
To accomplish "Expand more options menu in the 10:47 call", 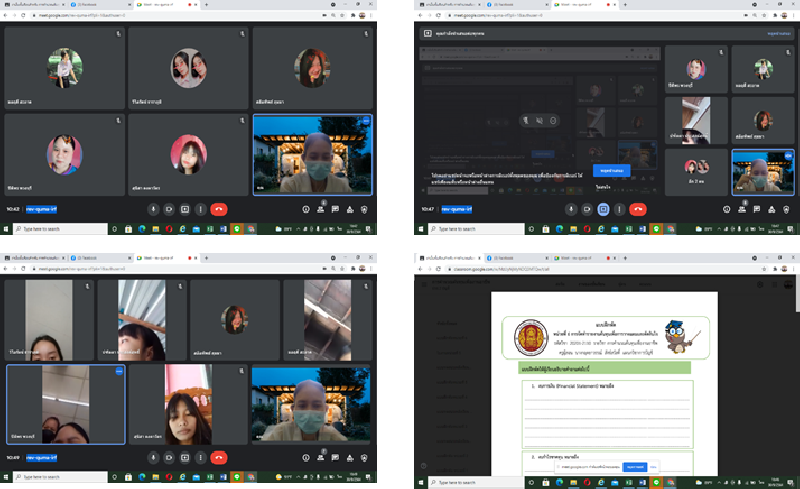I will 620,209.
